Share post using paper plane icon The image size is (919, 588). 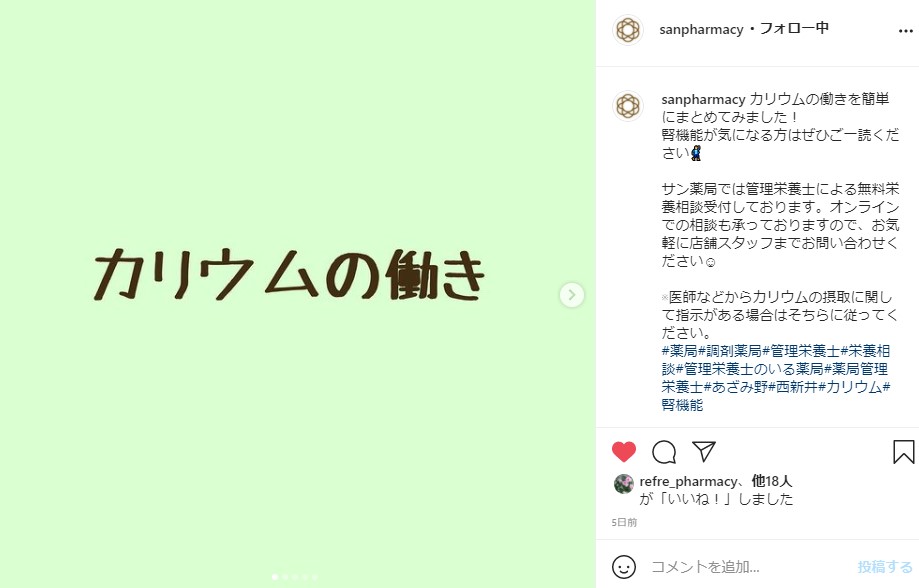(x=704, y=451)
